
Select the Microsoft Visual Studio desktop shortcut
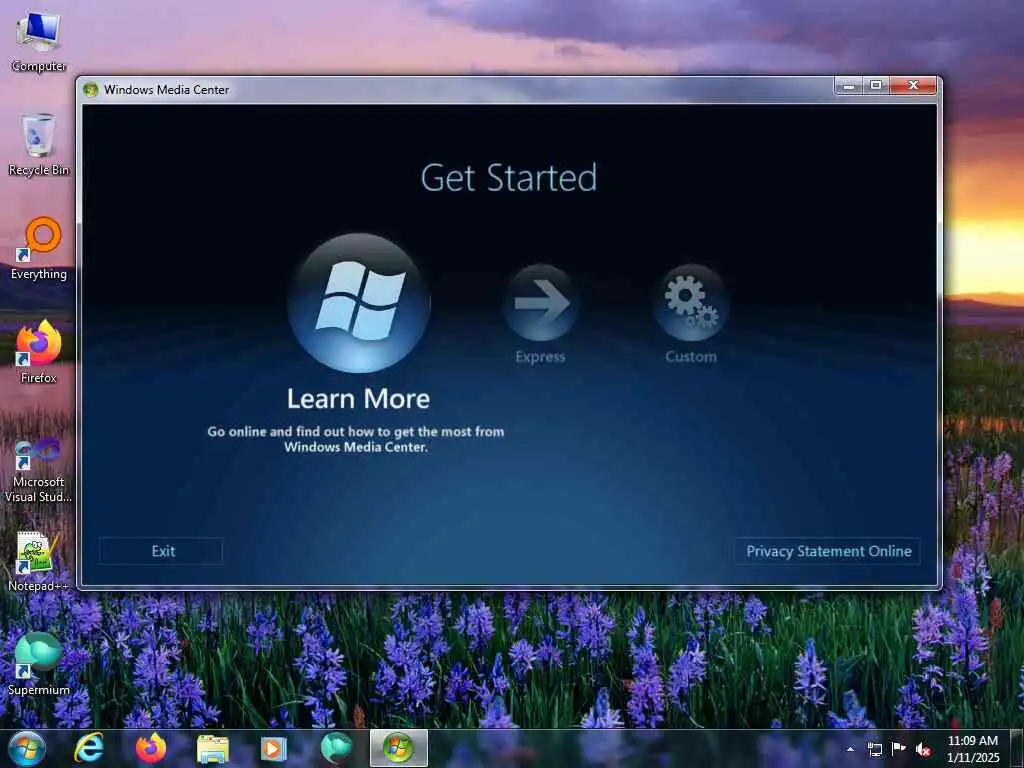point(39,470)
